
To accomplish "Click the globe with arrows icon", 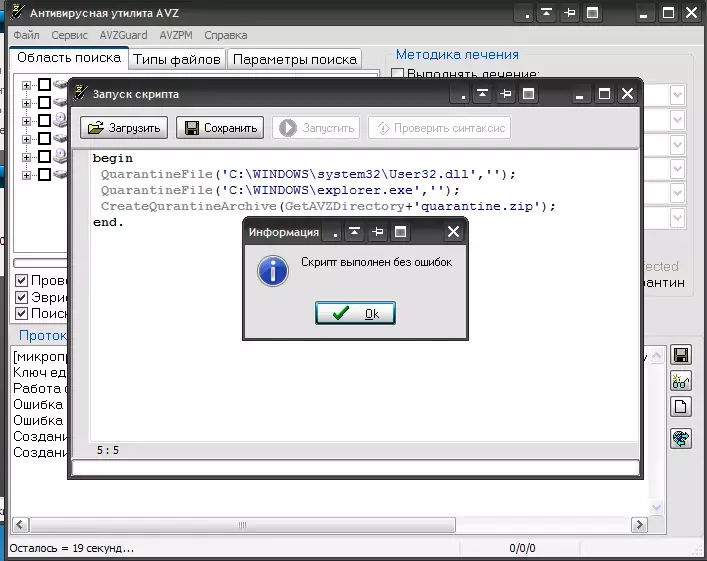I will [x=681, y=438].
